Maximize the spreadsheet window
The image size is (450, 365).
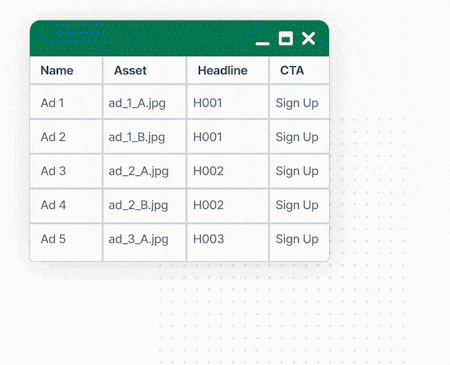tap(286, 38)
